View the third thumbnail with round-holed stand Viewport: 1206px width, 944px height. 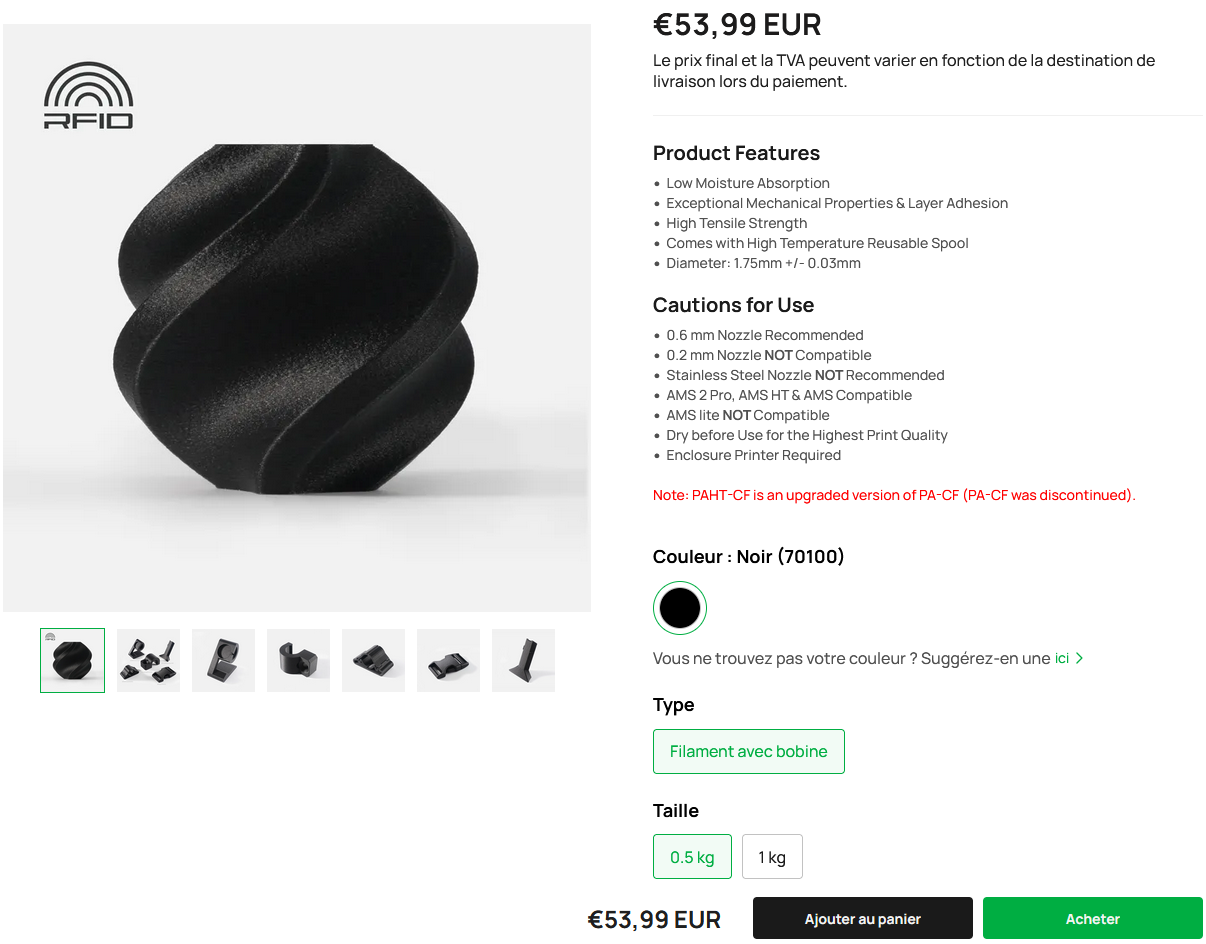click(223, 660)
